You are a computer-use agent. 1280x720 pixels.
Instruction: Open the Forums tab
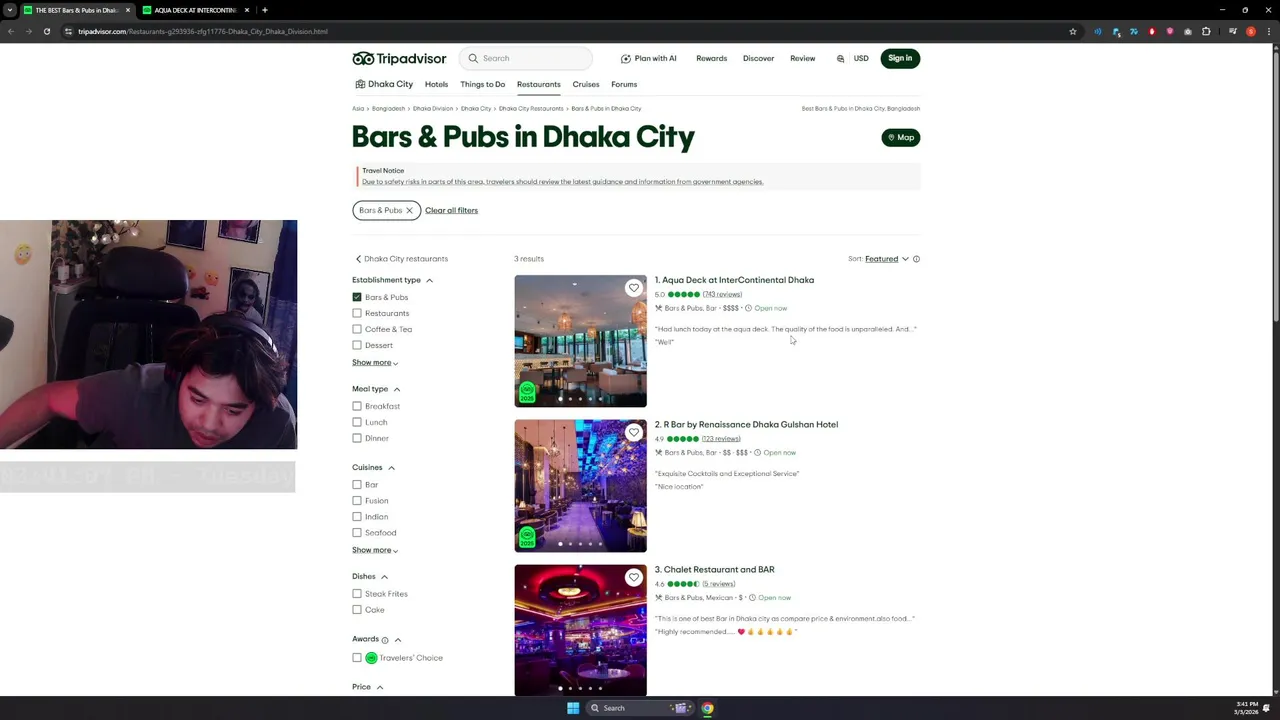[x=624, y=84]
